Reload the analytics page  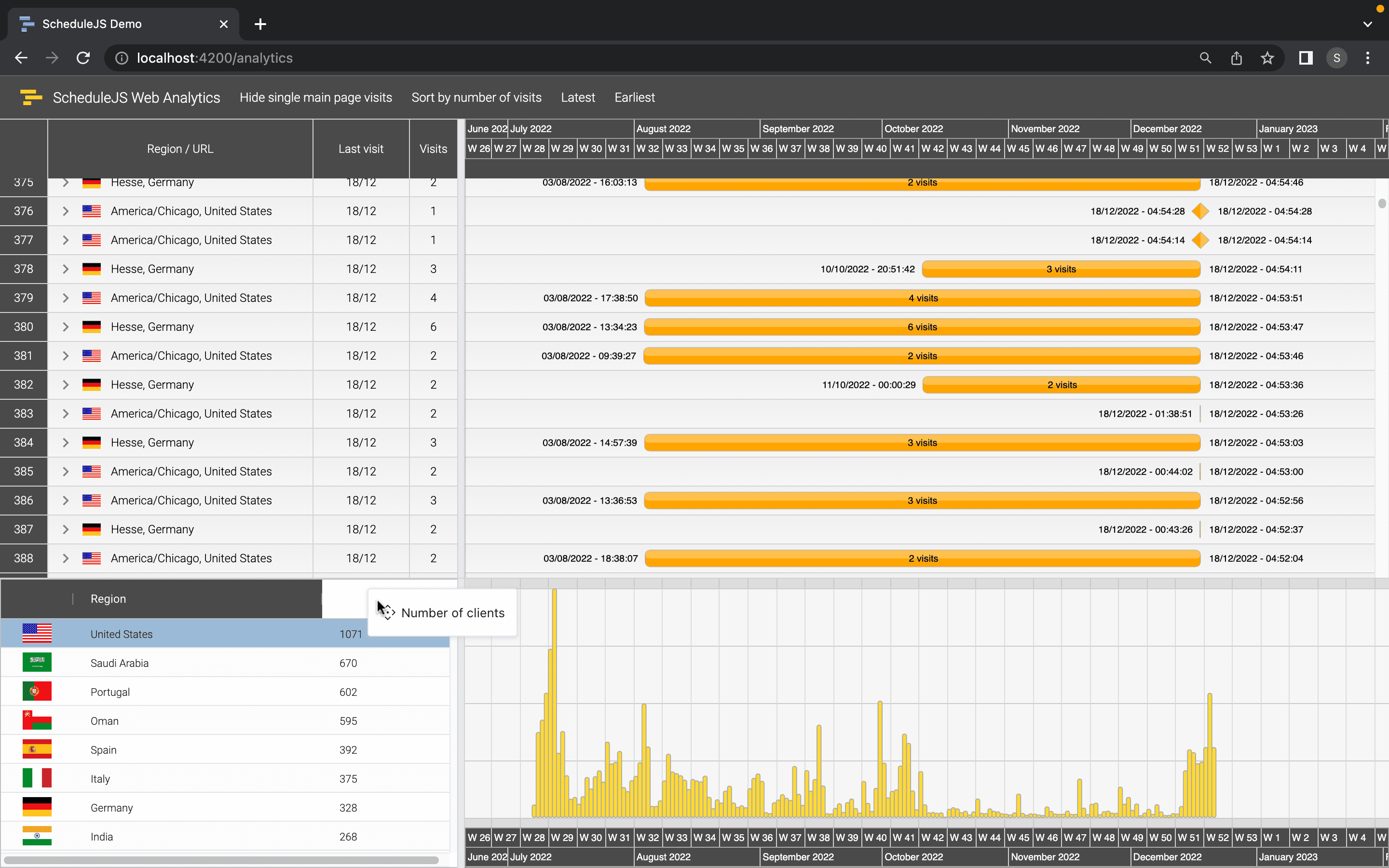pyautogui.click(x=82, y=58)
